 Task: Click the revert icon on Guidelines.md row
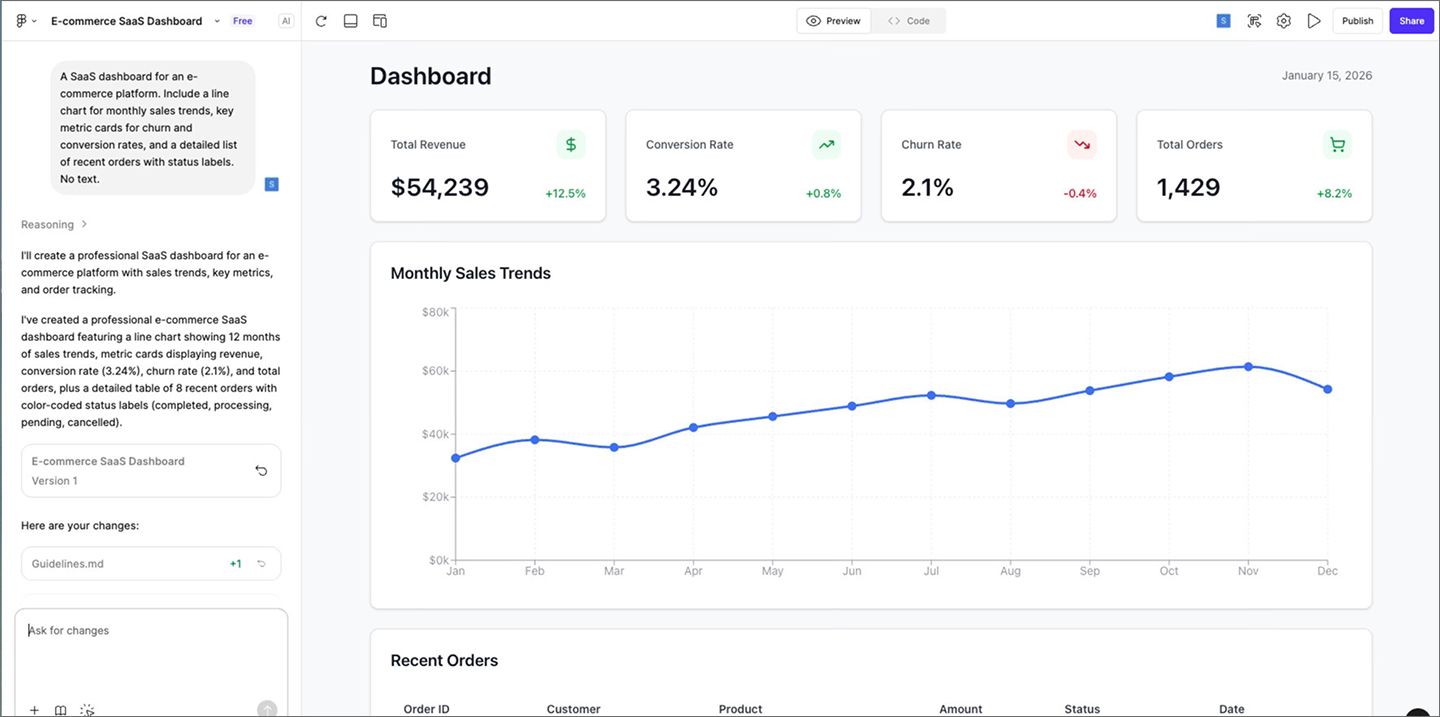click(x=260, y=563)
